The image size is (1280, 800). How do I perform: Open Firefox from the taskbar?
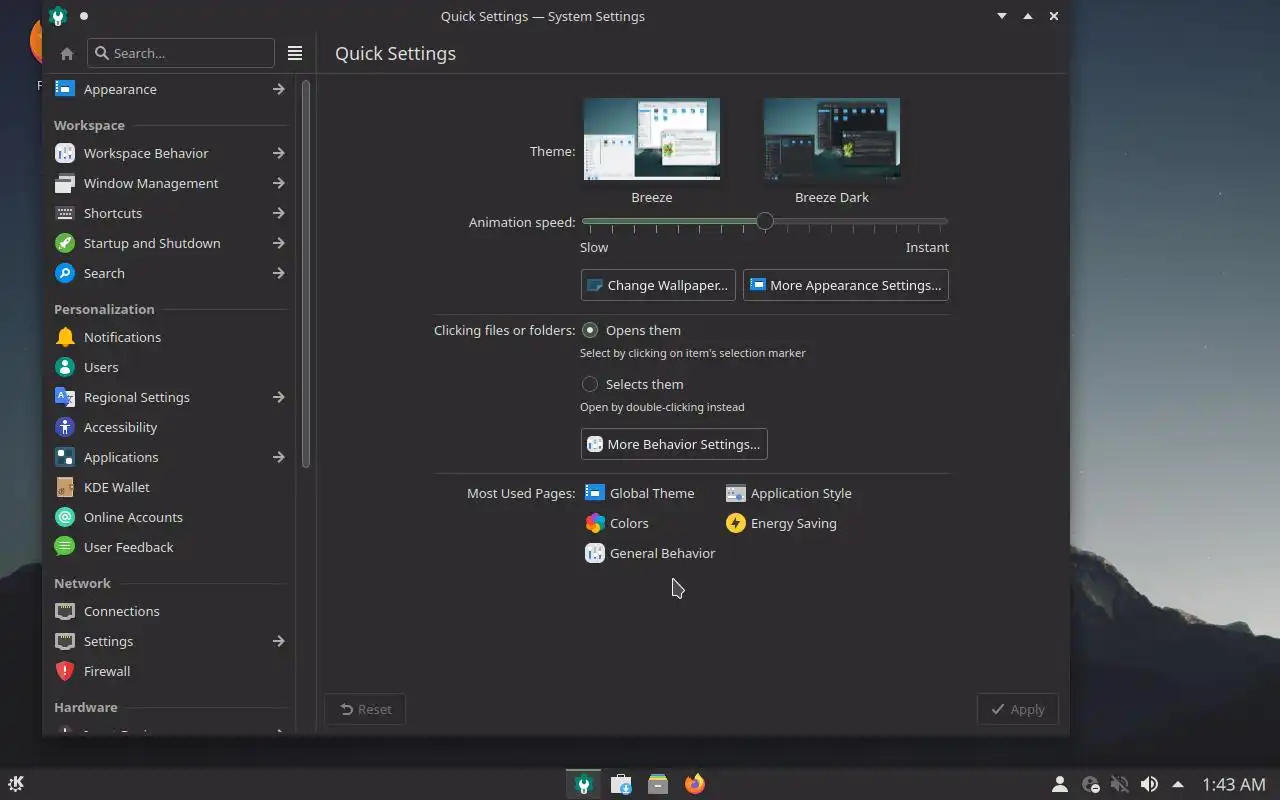click(695, 784)
